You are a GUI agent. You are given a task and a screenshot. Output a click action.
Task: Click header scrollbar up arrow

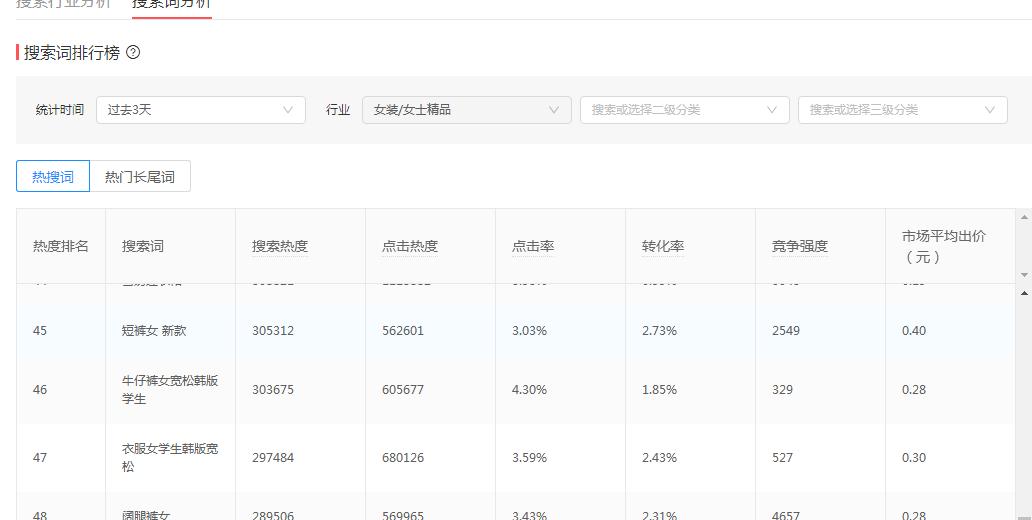point(1024,217)
